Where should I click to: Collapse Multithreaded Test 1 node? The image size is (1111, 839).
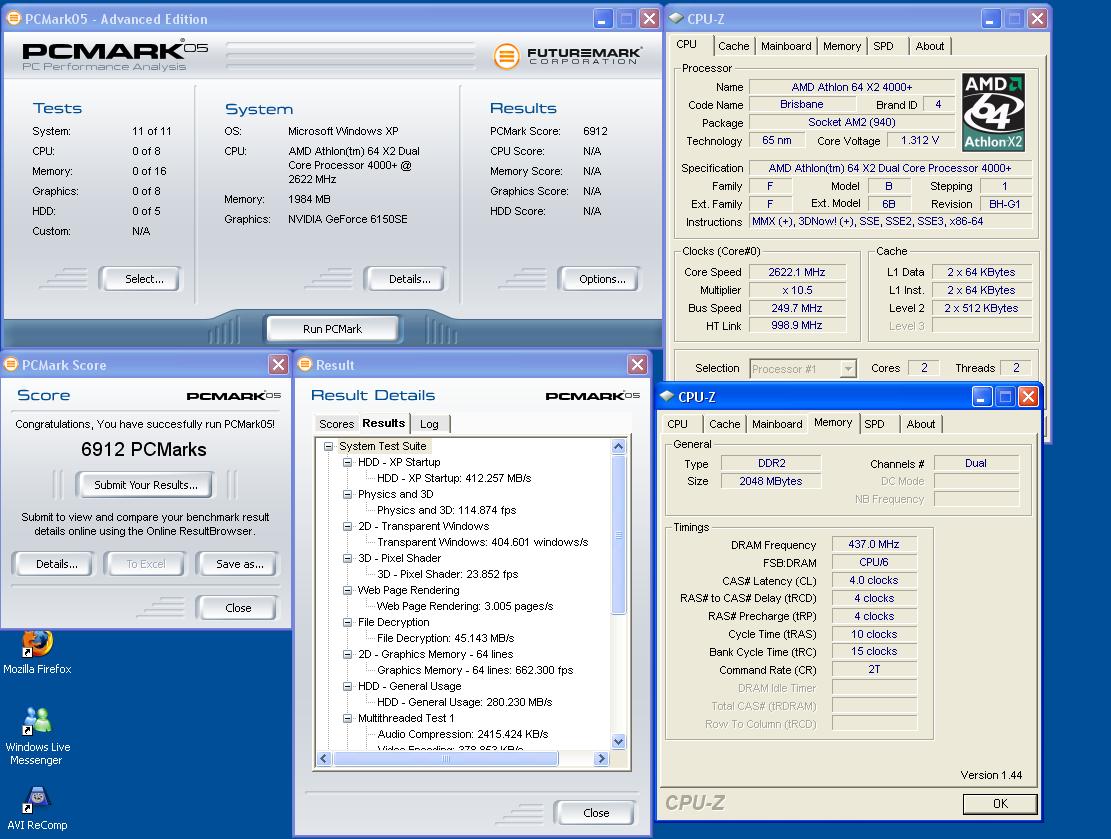347,718
